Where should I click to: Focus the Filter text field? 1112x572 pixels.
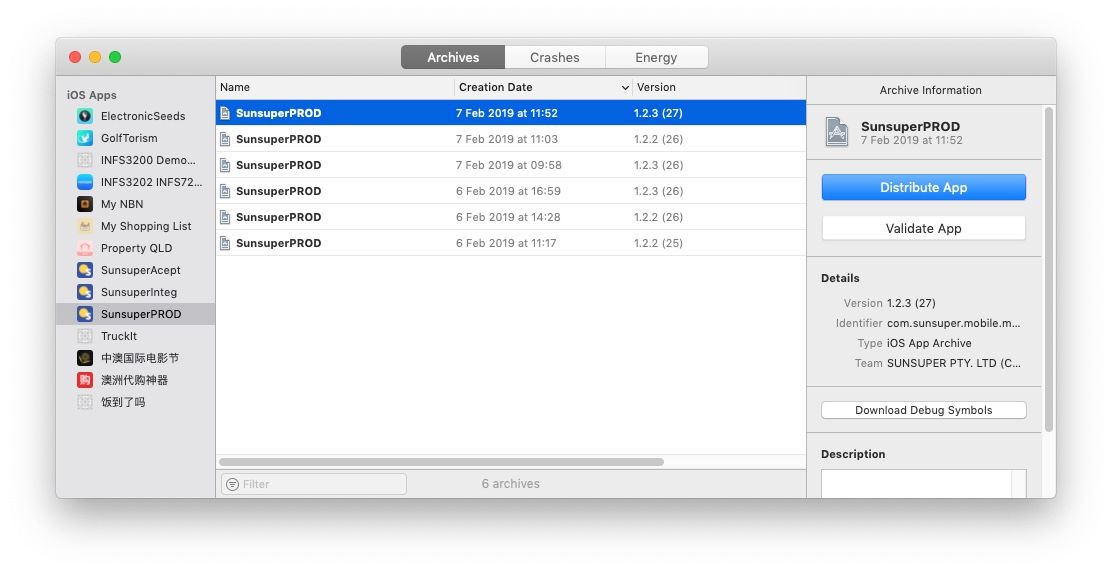(x=314, y=484)
